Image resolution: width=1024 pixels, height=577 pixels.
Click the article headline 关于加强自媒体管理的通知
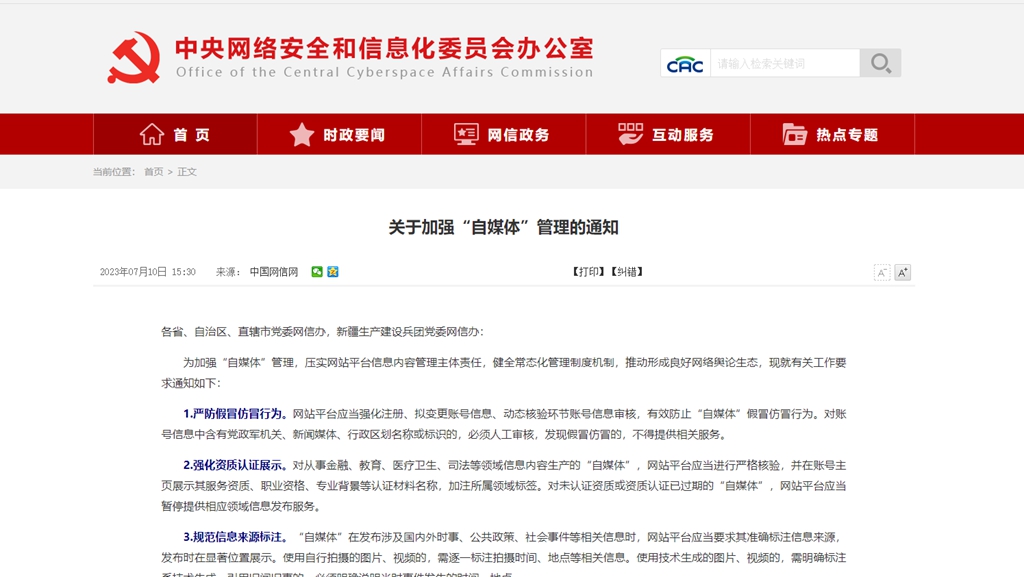pos(503,228)
